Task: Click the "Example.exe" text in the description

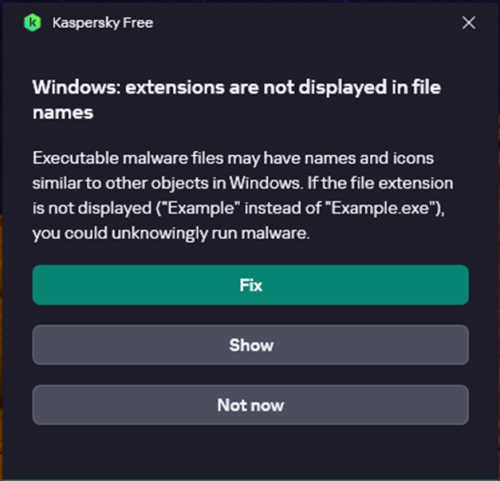Action: coord(382,208)
